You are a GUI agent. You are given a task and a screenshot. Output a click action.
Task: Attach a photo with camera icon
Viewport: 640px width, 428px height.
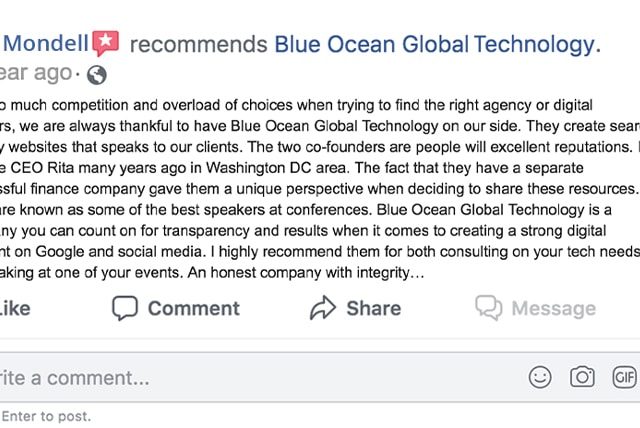click(582, 377)
